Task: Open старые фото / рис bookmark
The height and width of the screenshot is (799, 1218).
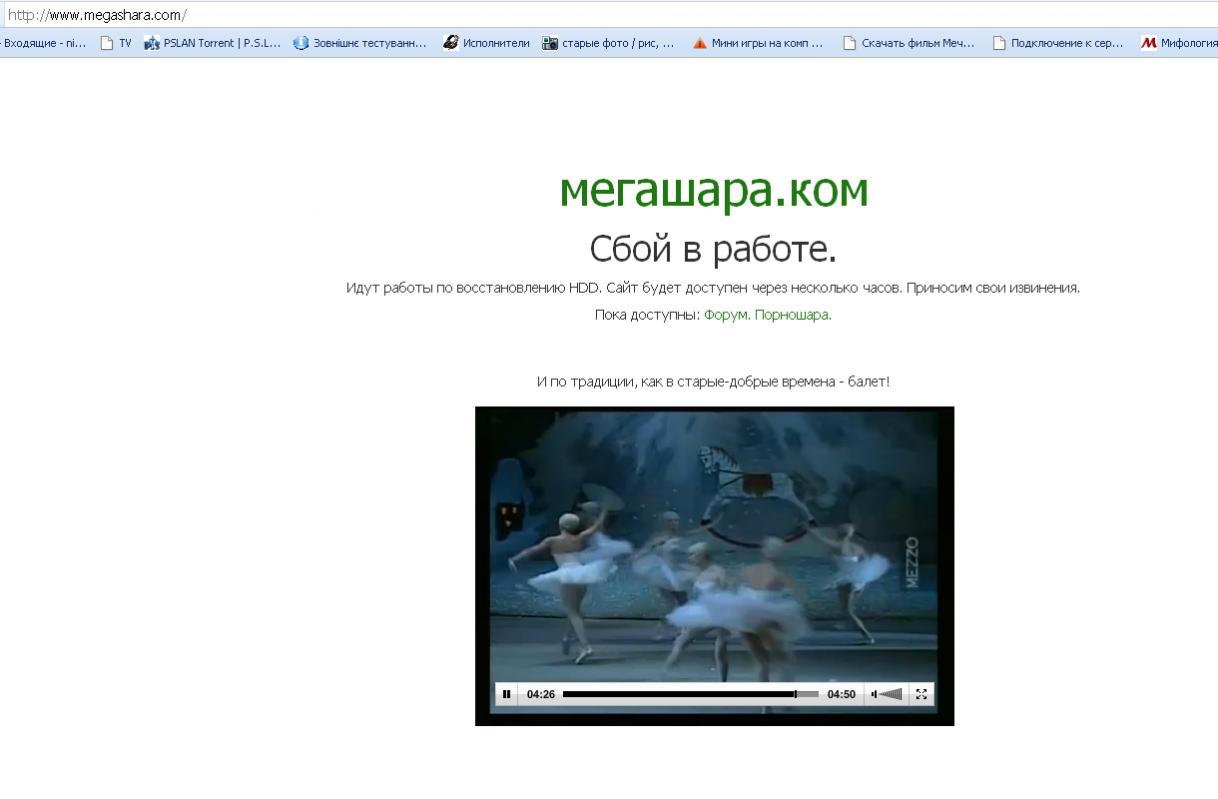Action: [609, 43]
